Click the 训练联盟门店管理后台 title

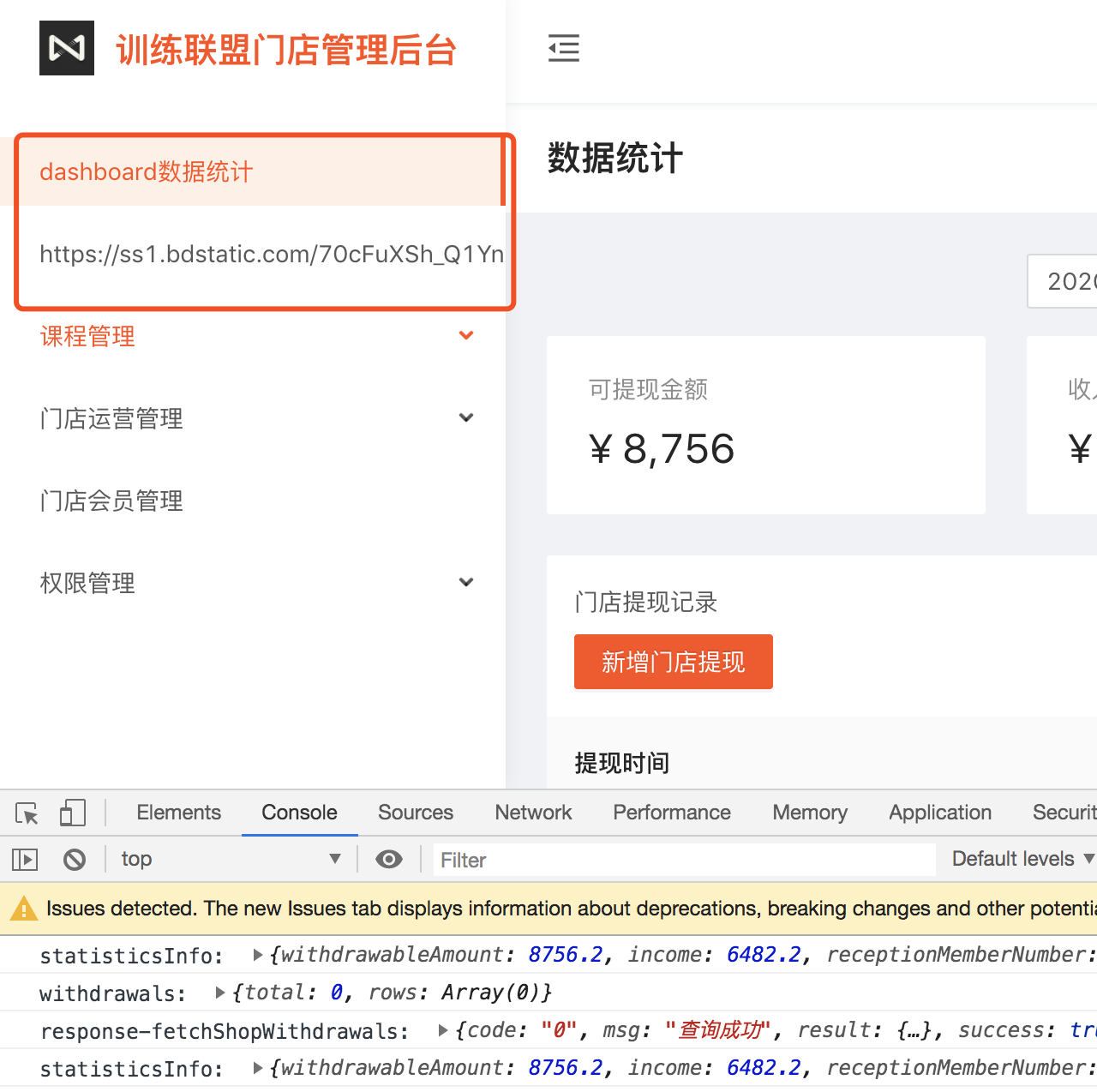coord(286,50)
